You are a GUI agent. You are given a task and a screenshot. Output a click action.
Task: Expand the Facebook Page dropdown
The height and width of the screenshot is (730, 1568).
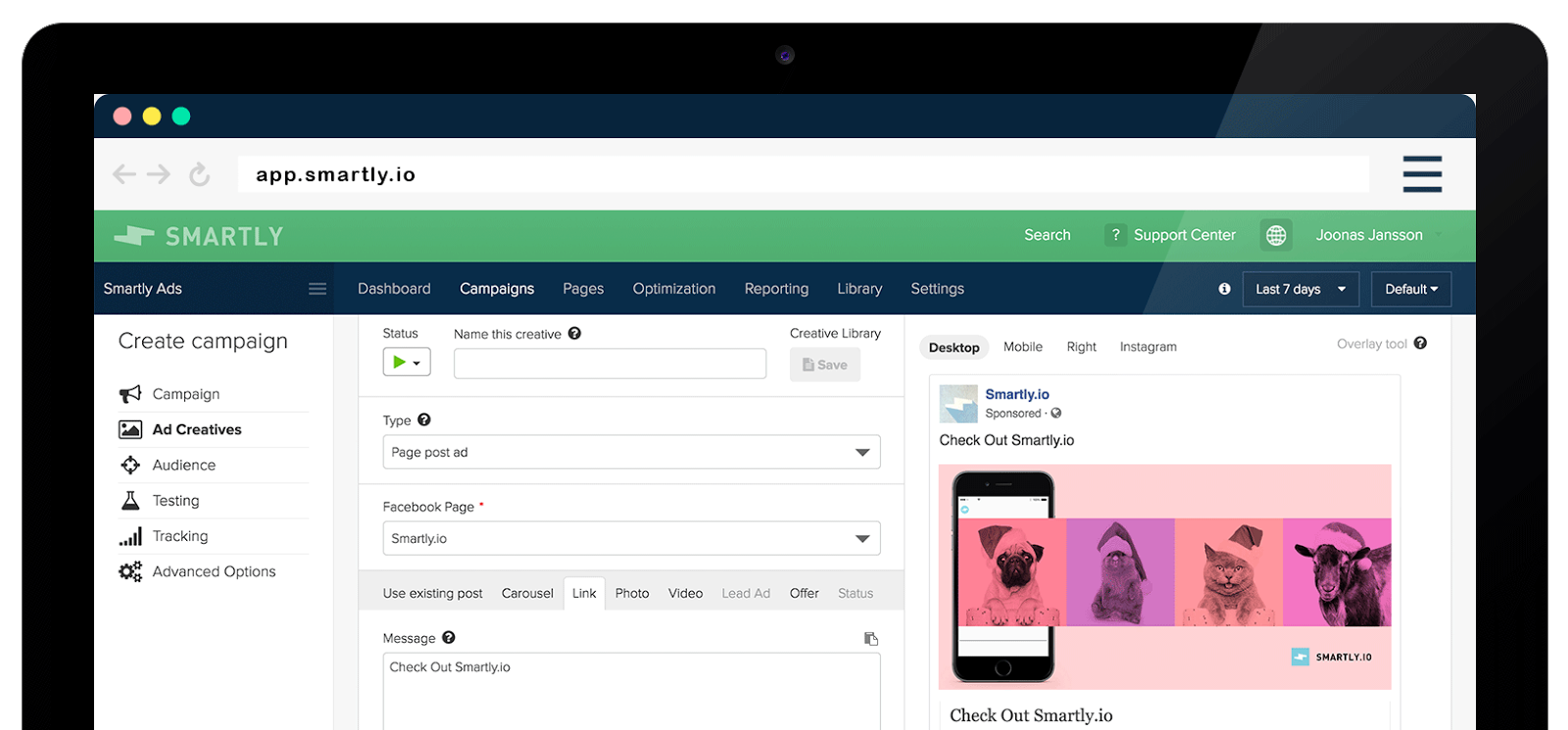[x=631, y=538]
